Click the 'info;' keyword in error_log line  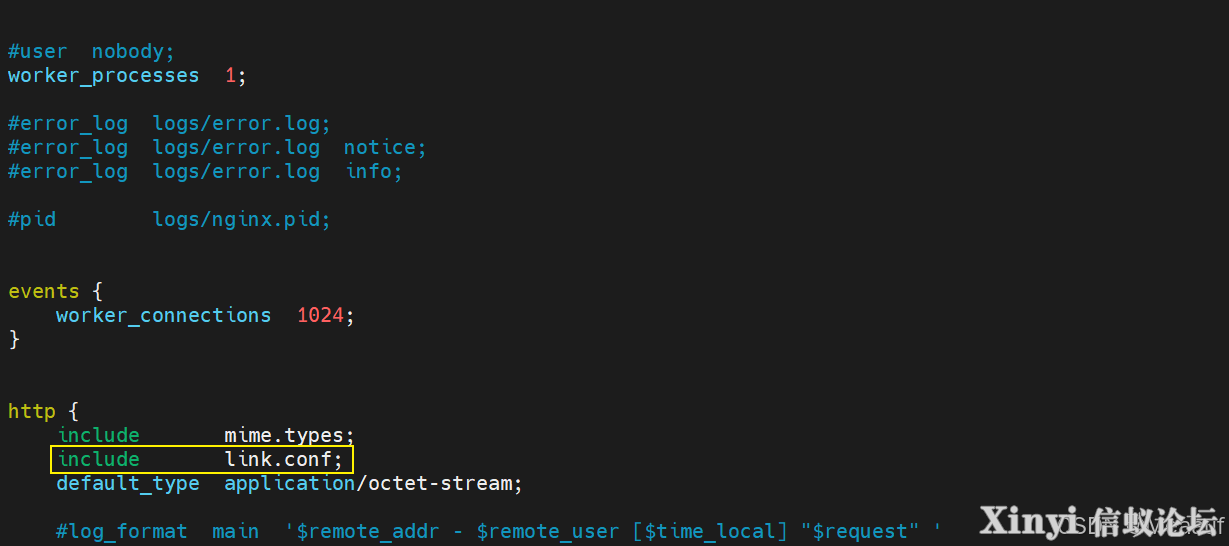click(374, 172)
